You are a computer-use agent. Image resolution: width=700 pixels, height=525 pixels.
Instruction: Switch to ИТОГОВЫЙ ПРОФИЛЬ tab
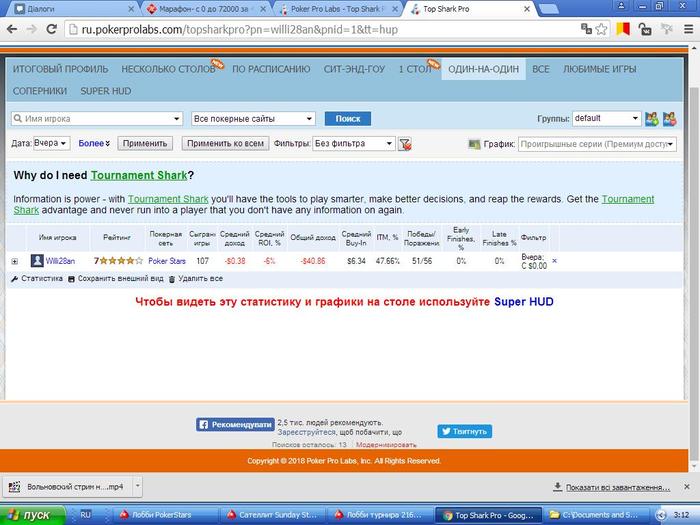[60, 69]
